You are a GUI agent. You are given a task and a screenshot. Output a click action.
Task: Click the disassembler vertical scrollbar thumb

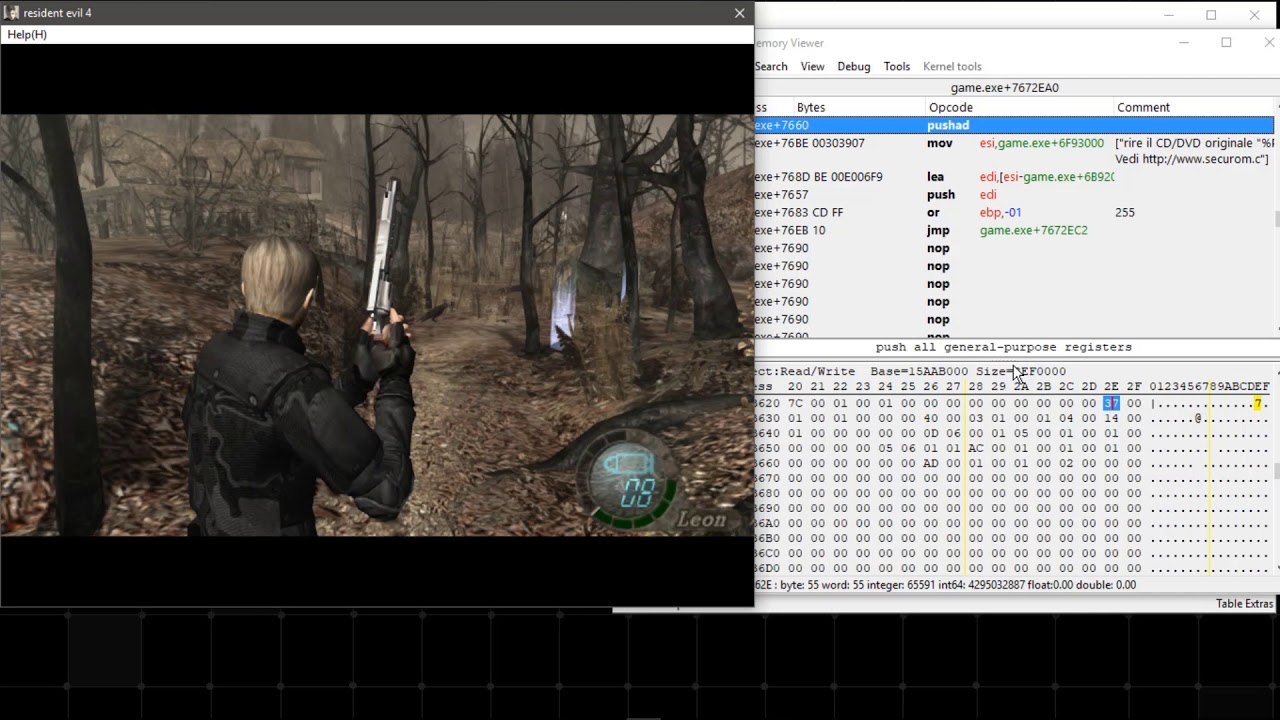pyautogui.click(x=1276, y=219)
